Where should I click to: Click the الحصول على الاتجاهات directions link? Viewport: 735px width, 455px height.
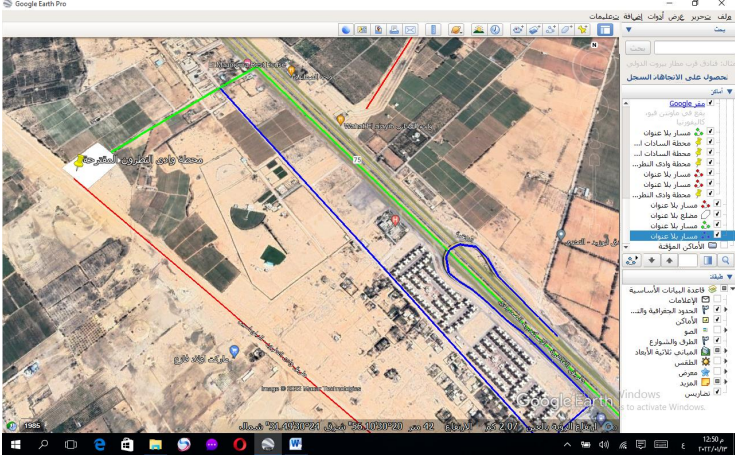[692, 77]
